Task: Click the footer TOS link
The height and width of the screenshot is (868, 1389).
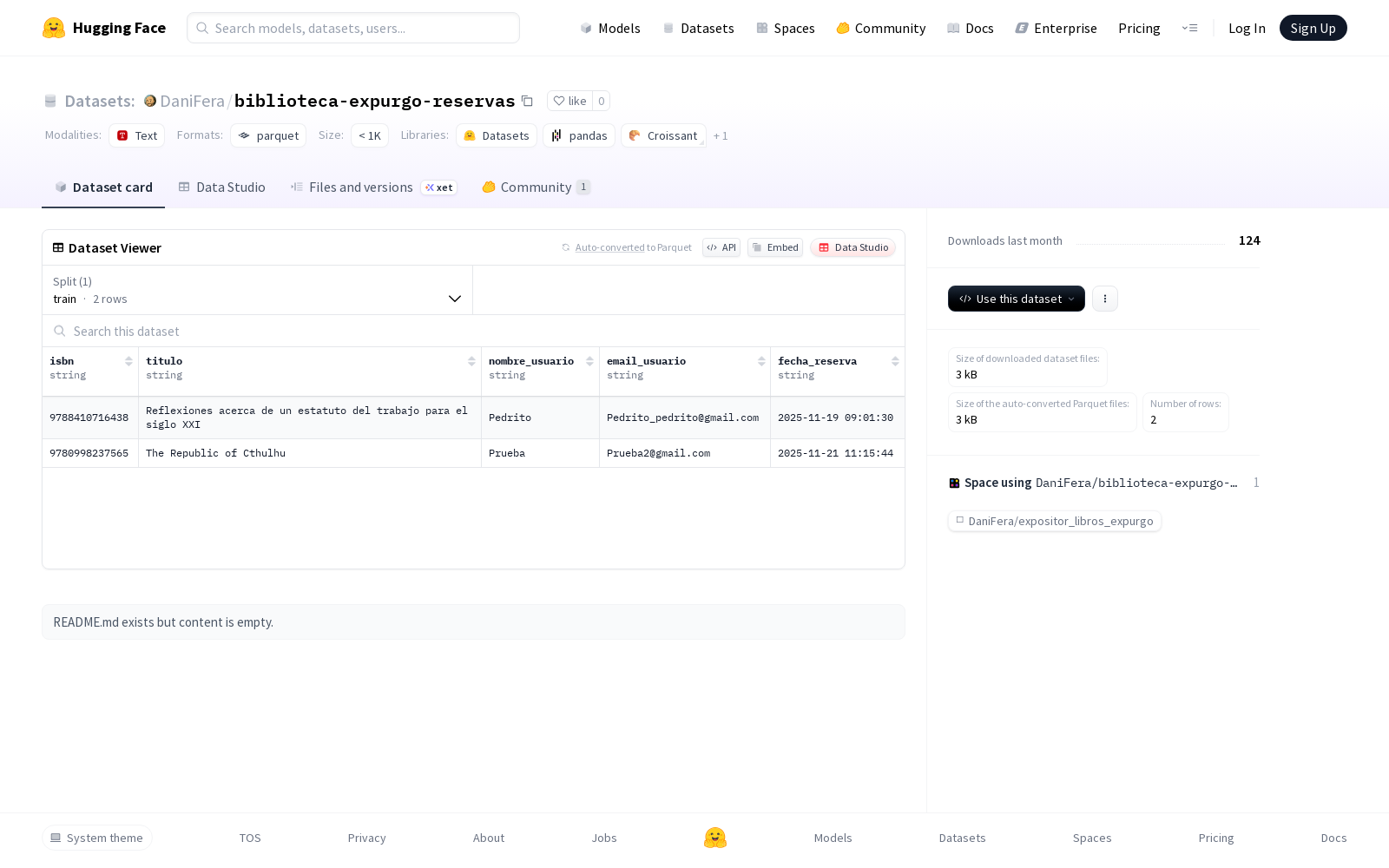Action: tap(250, 838)
